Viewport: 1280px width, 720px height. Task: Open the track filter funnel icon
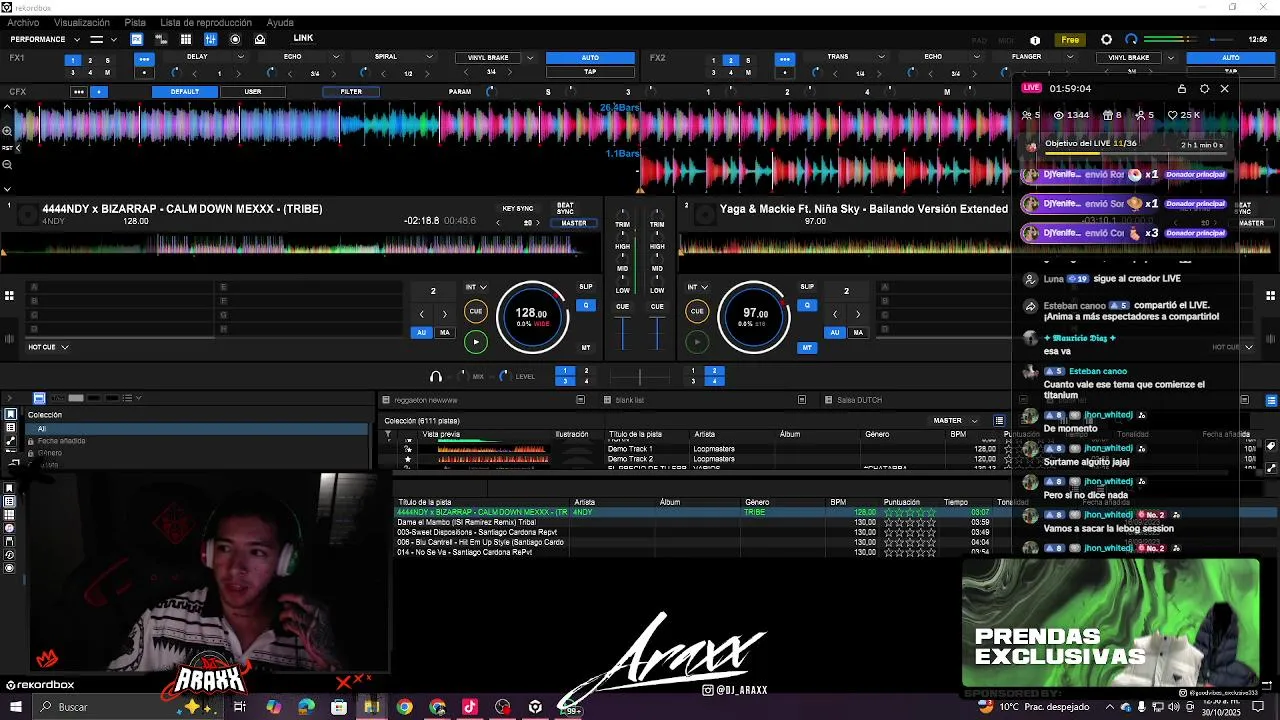(389, 435)
